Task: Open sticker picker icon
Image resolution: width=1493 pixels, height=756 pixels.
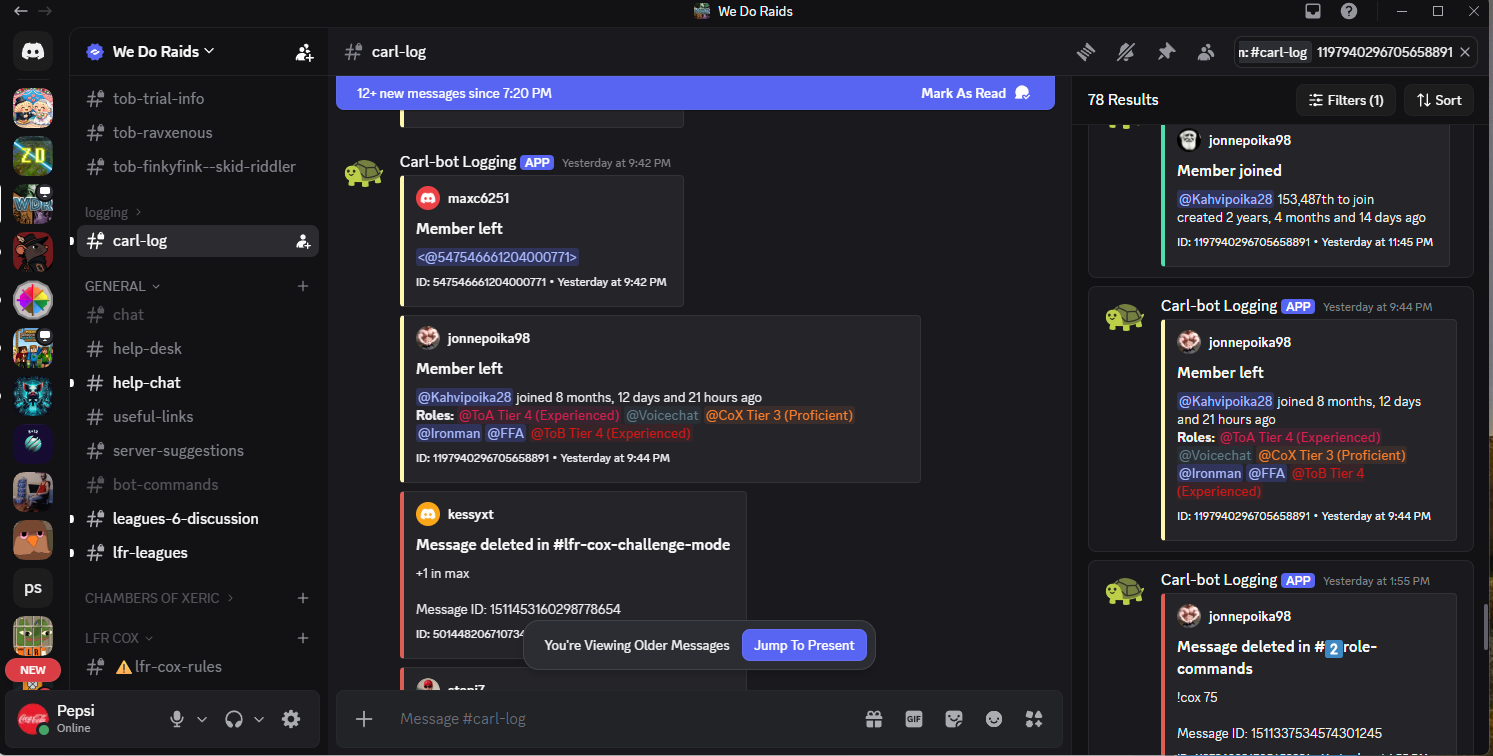Action: 954,718
